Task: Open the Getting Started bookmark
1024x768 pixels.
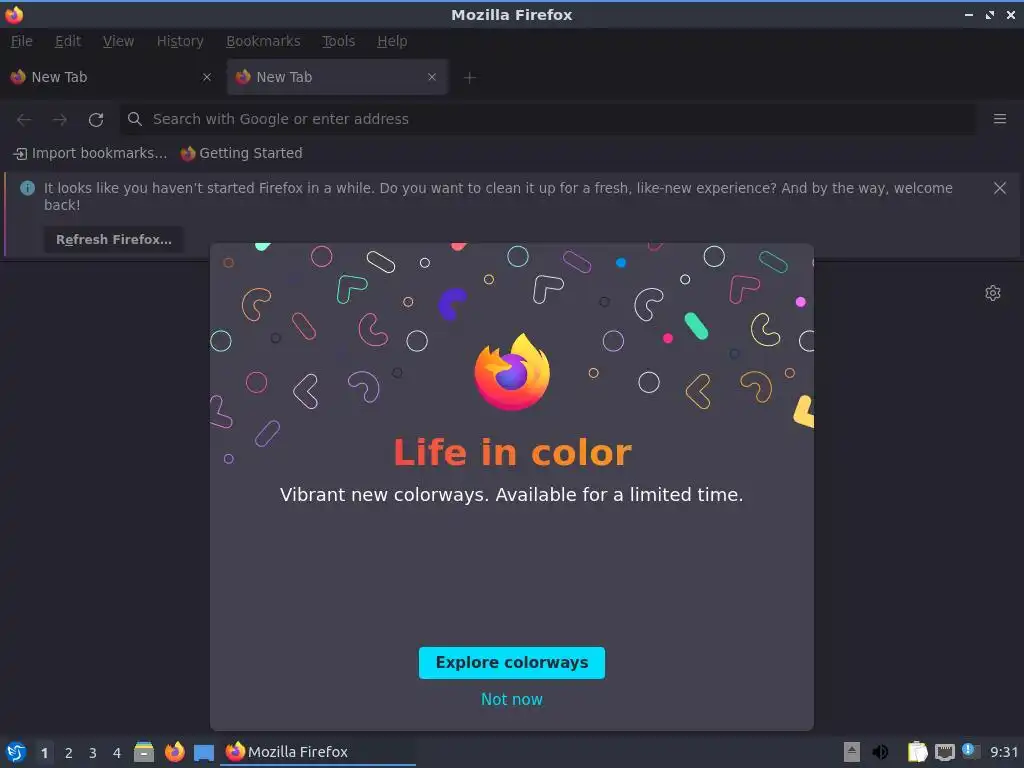Action: tap(242, 153)
